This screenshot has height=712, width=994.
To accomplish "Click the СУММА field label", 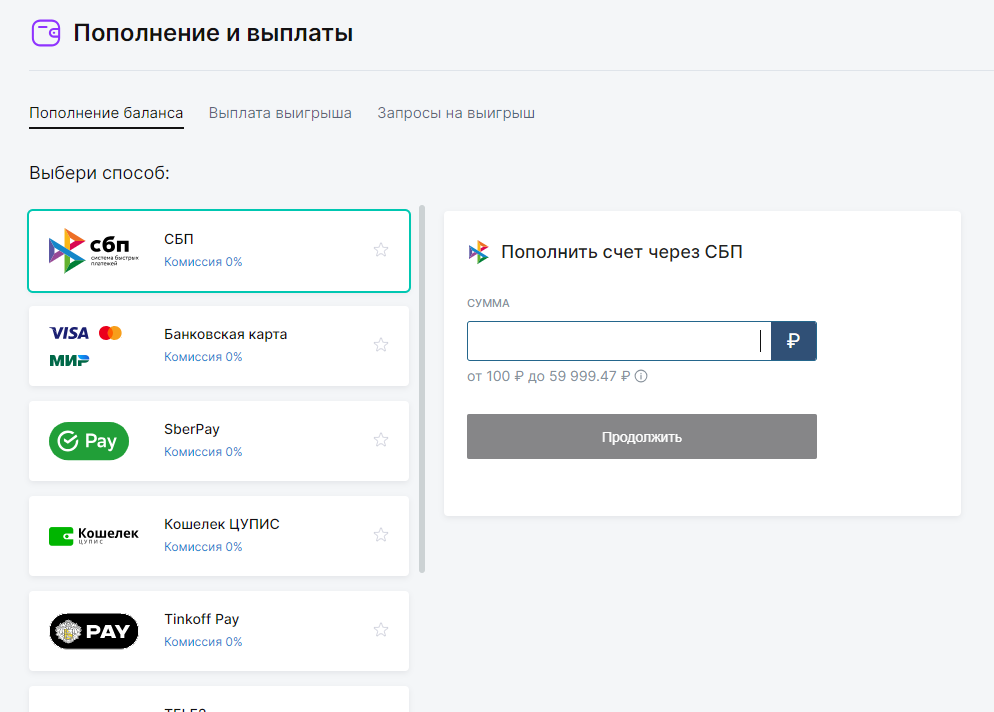I will click(x=488, y=303).
